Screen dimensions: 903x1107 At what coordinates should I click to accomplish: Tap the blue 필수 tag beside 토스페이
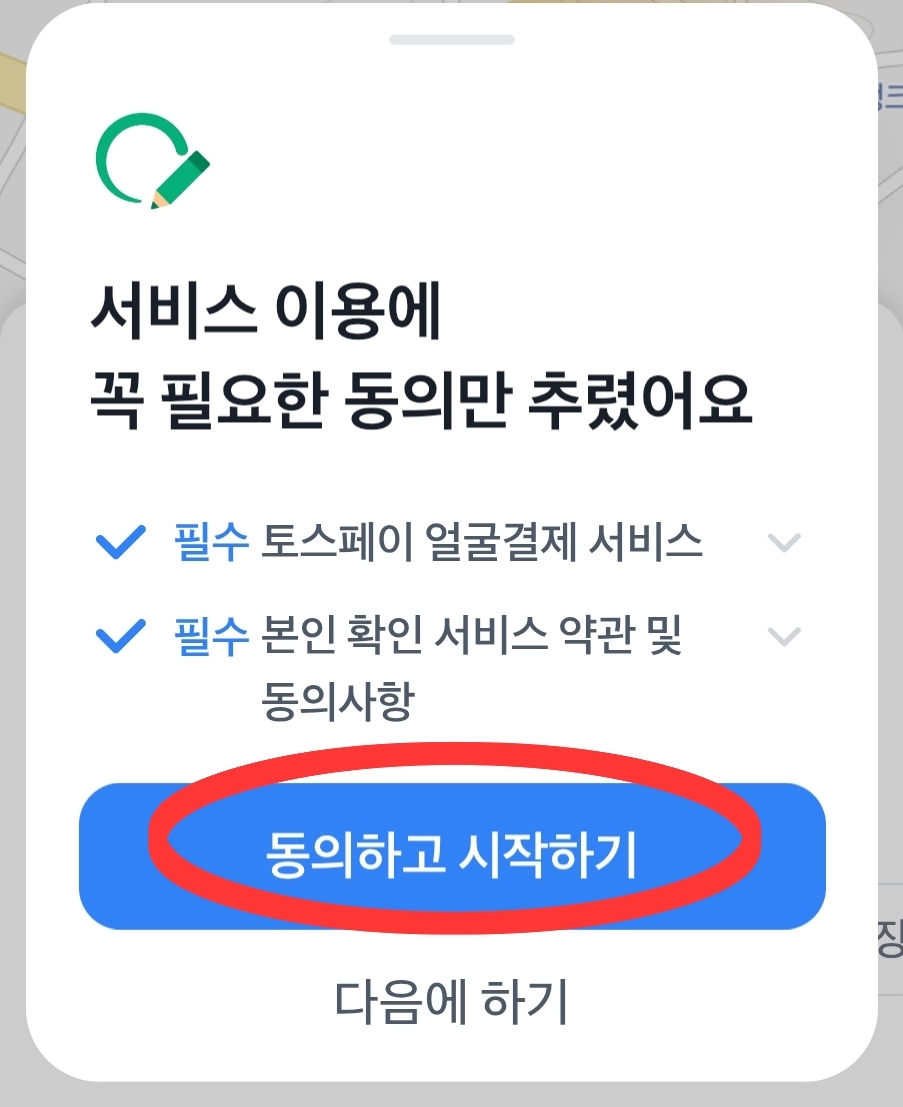coord(211,542)
